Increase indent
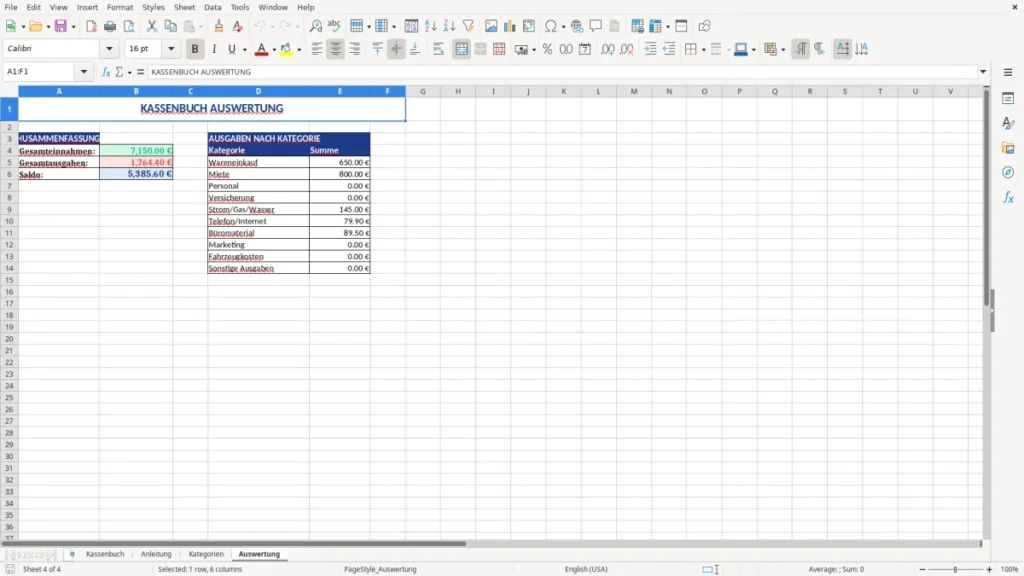The image size is (1024, 576). 650,49
